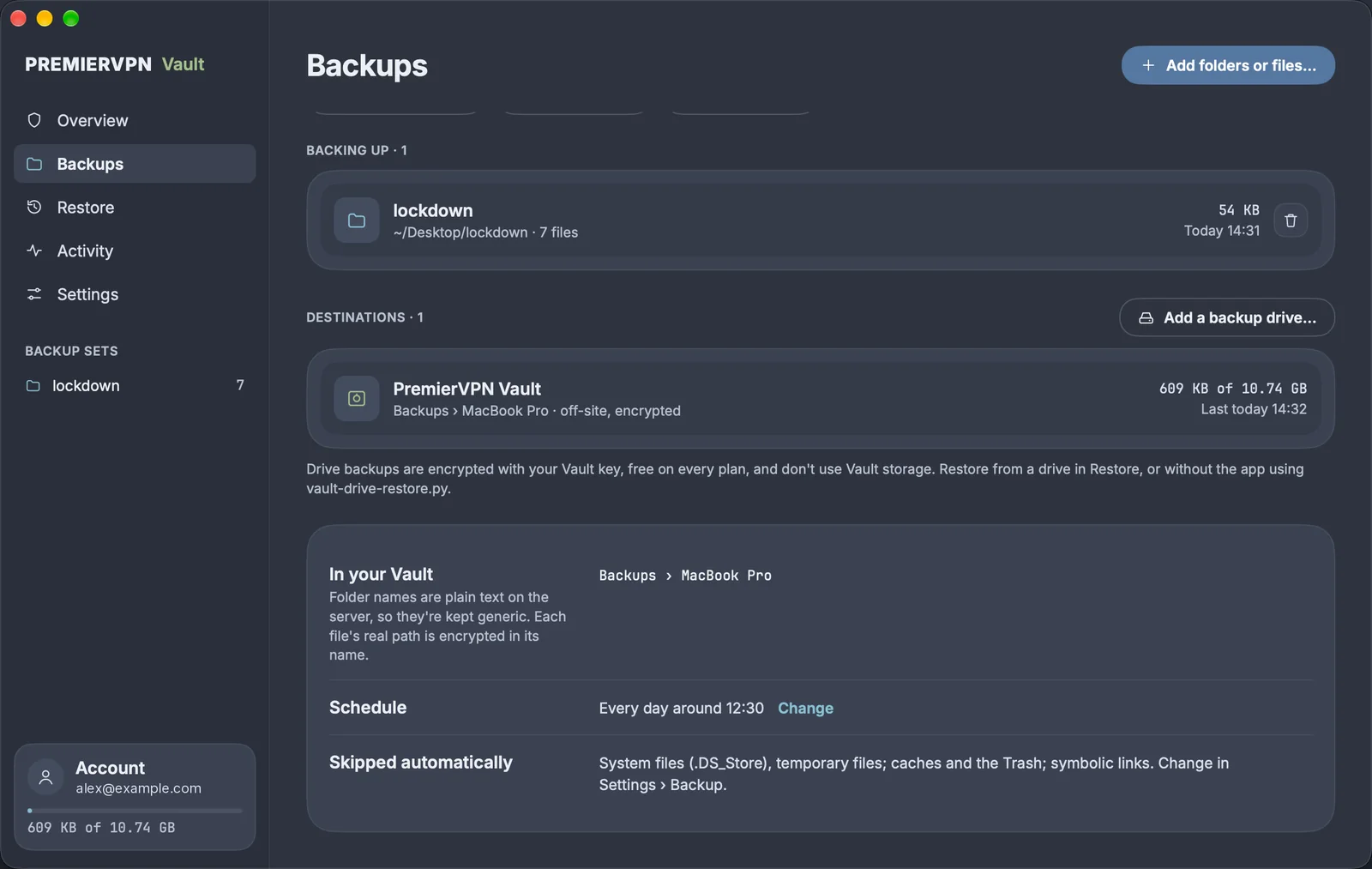Click the lockdown backup row title
The width and height of the screenshot is (1372, 869).
pos(433,210)
